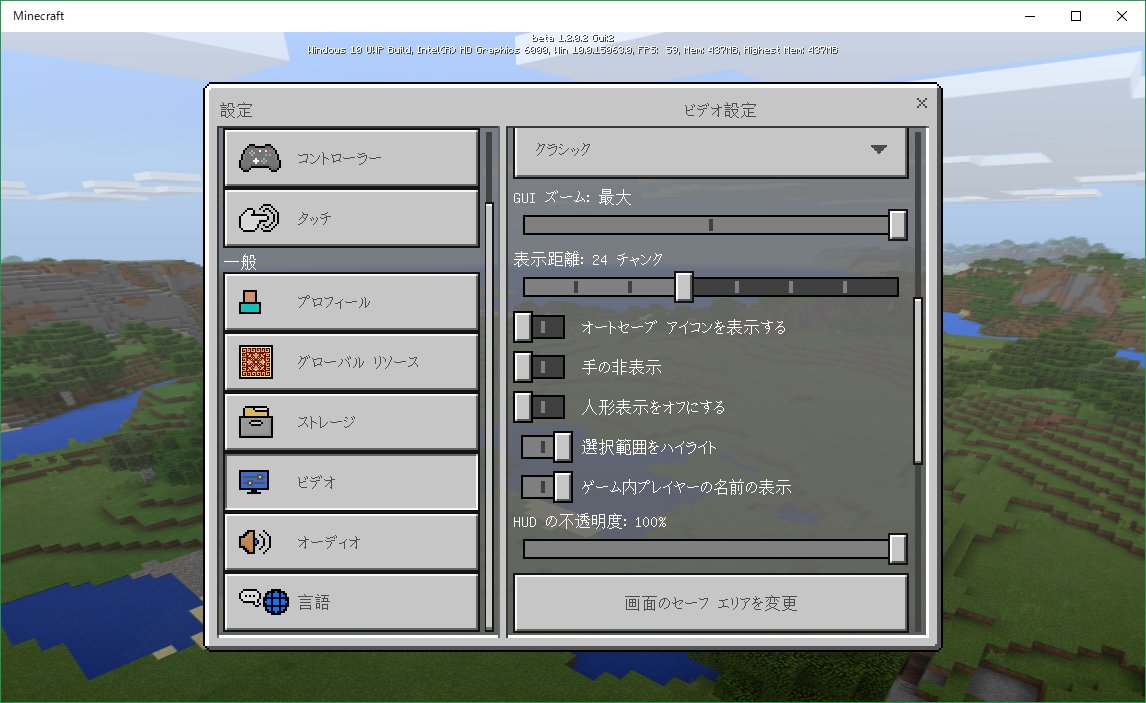Screen dimensions: 1146x703
Task: Click the video monitor icon
Action: tap(254, 482)
